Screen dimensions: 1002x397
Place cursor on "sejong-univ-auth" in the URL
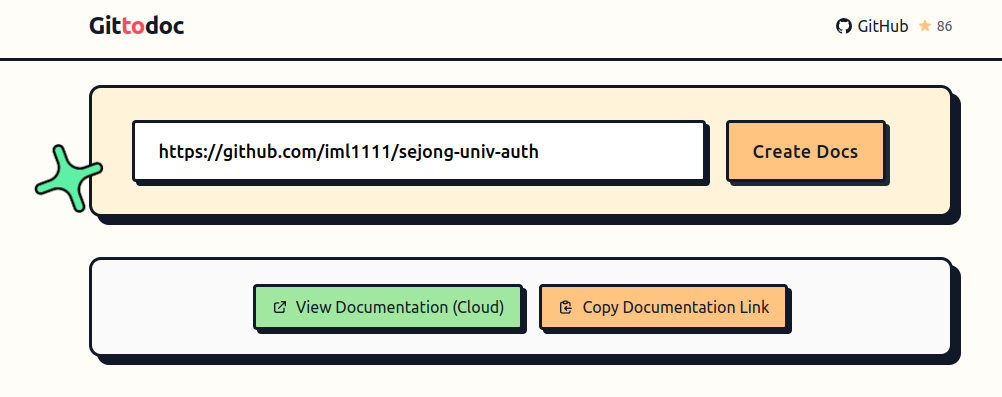pyautogui.click(x=472, y=152)
